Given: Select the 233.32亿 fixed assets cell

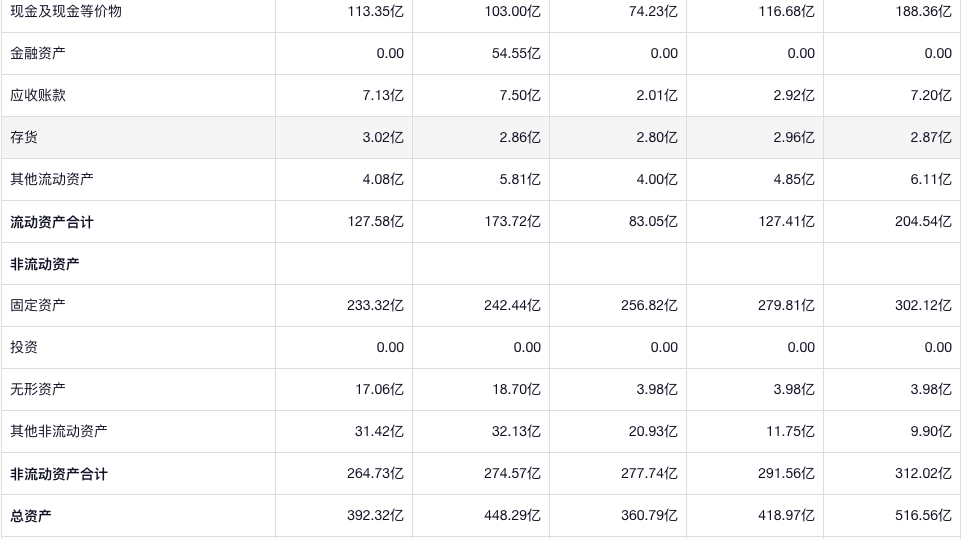Looking at the screenshot, I should click(375, 306).
